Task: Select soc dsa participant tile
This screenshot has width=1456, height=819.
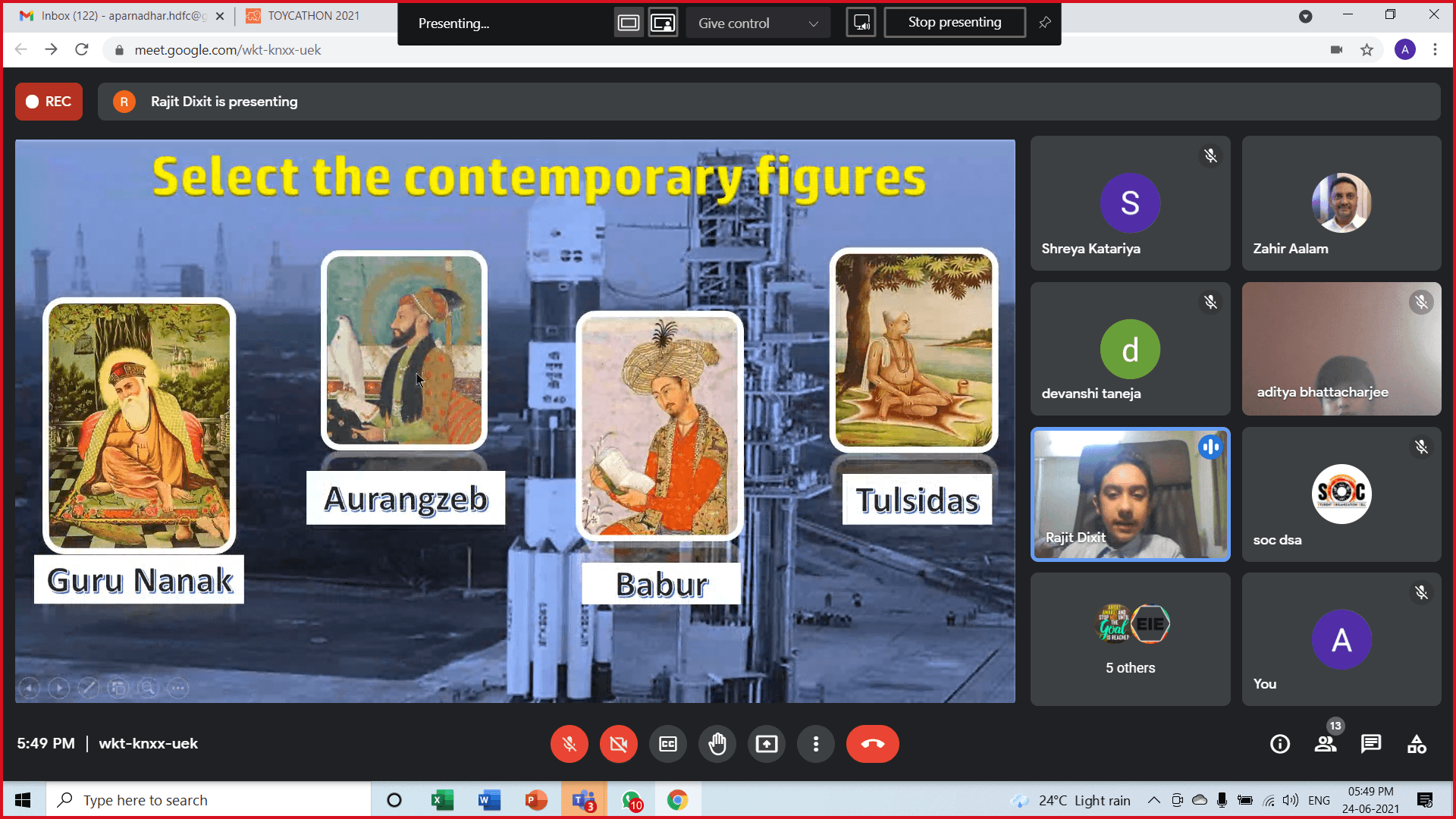Action: pos(1341,494)
